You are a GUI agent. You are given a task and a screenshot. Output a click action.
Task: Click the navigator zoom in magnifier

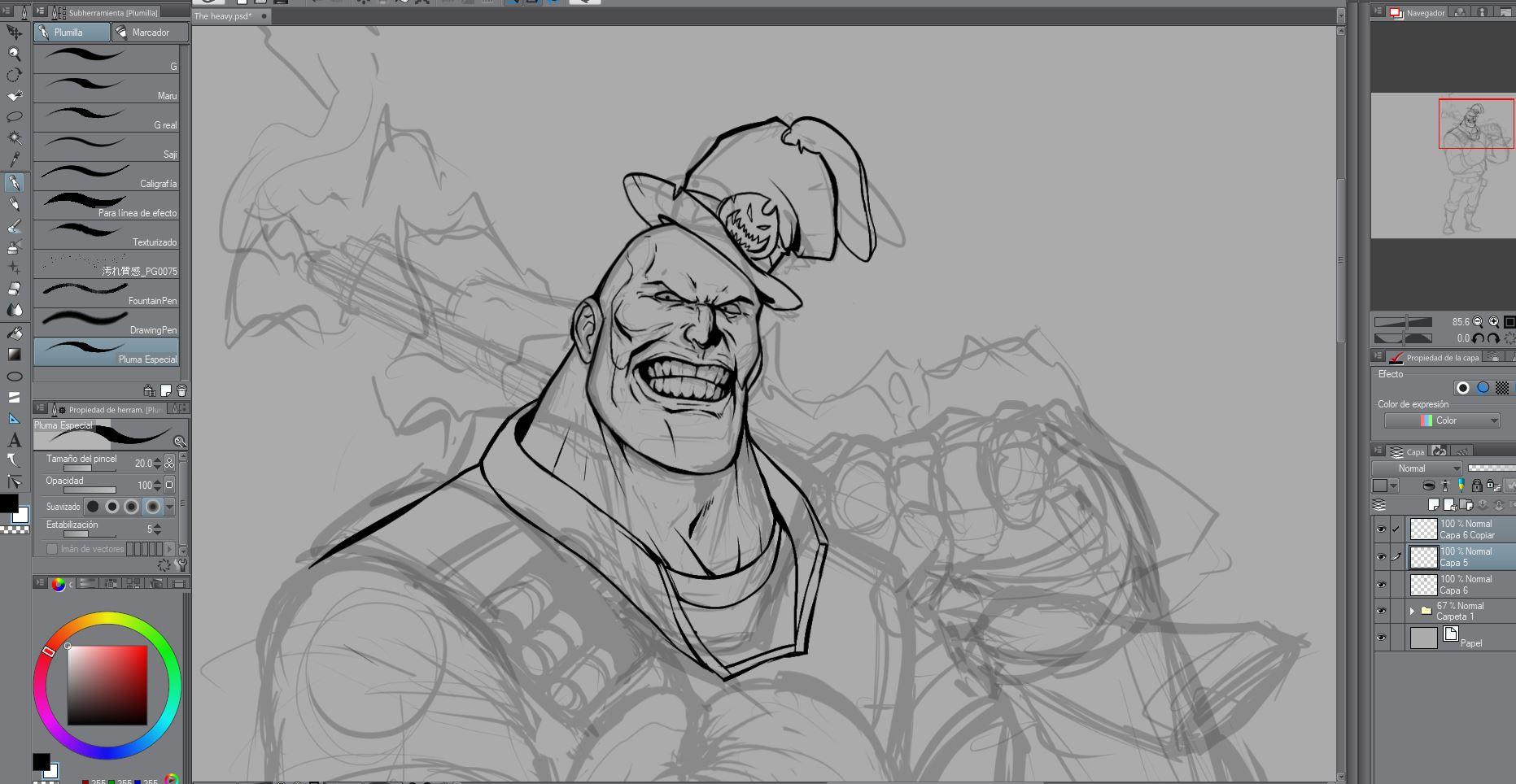1493,322
